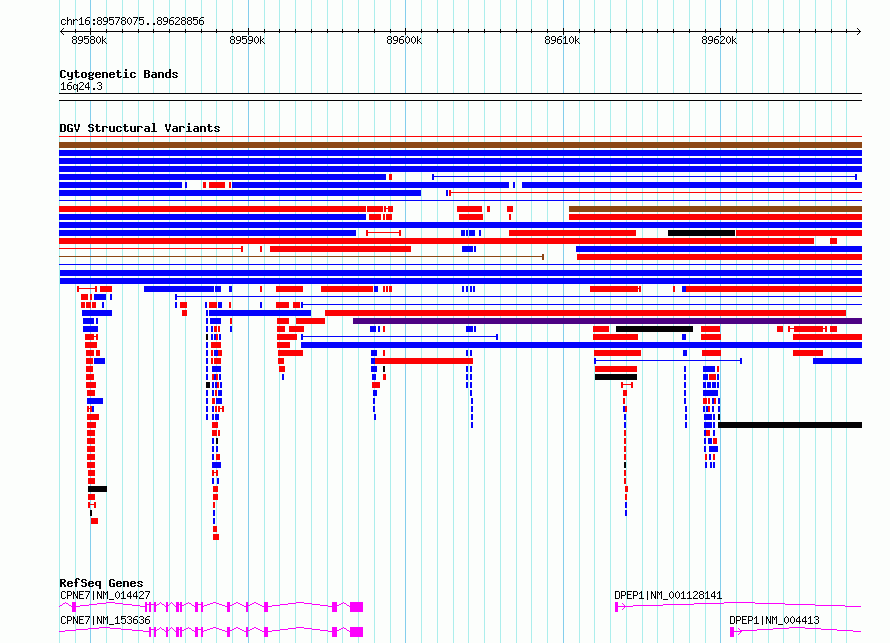Open the DPEP1|NM_004413 gene label
The height and width of the screenshot is (643, 890).
[x=774, y=620]
